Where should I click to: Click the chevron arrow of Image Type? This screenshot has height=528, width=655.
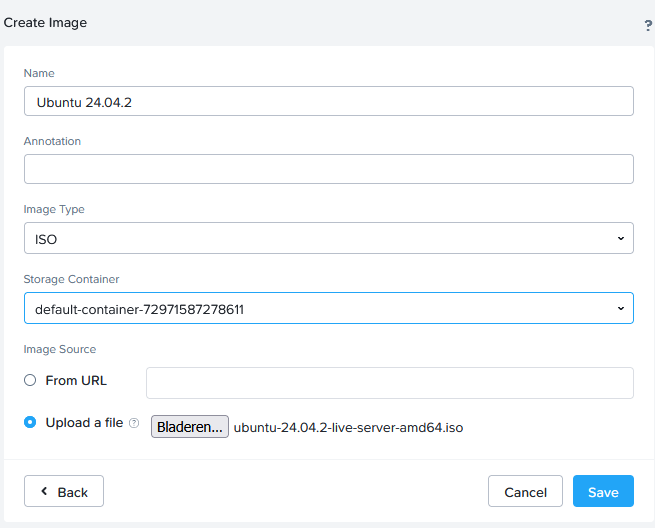pos(620,238)
